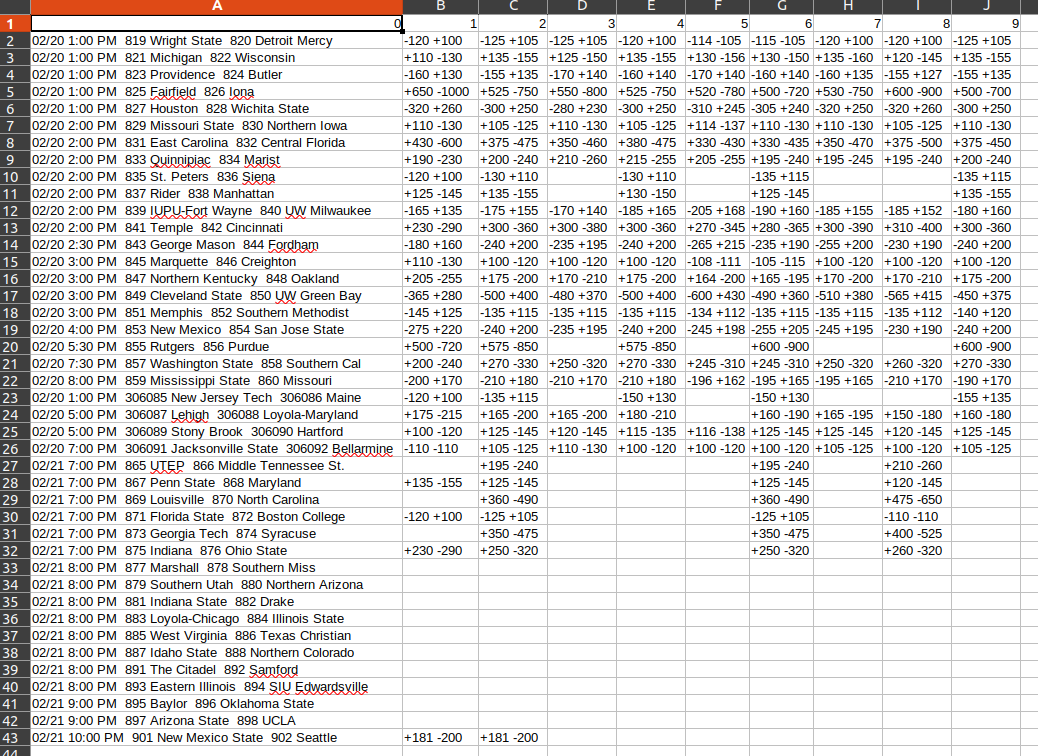Select column F header
Viewport: 1038px width, 756px height.
point(717,7)
